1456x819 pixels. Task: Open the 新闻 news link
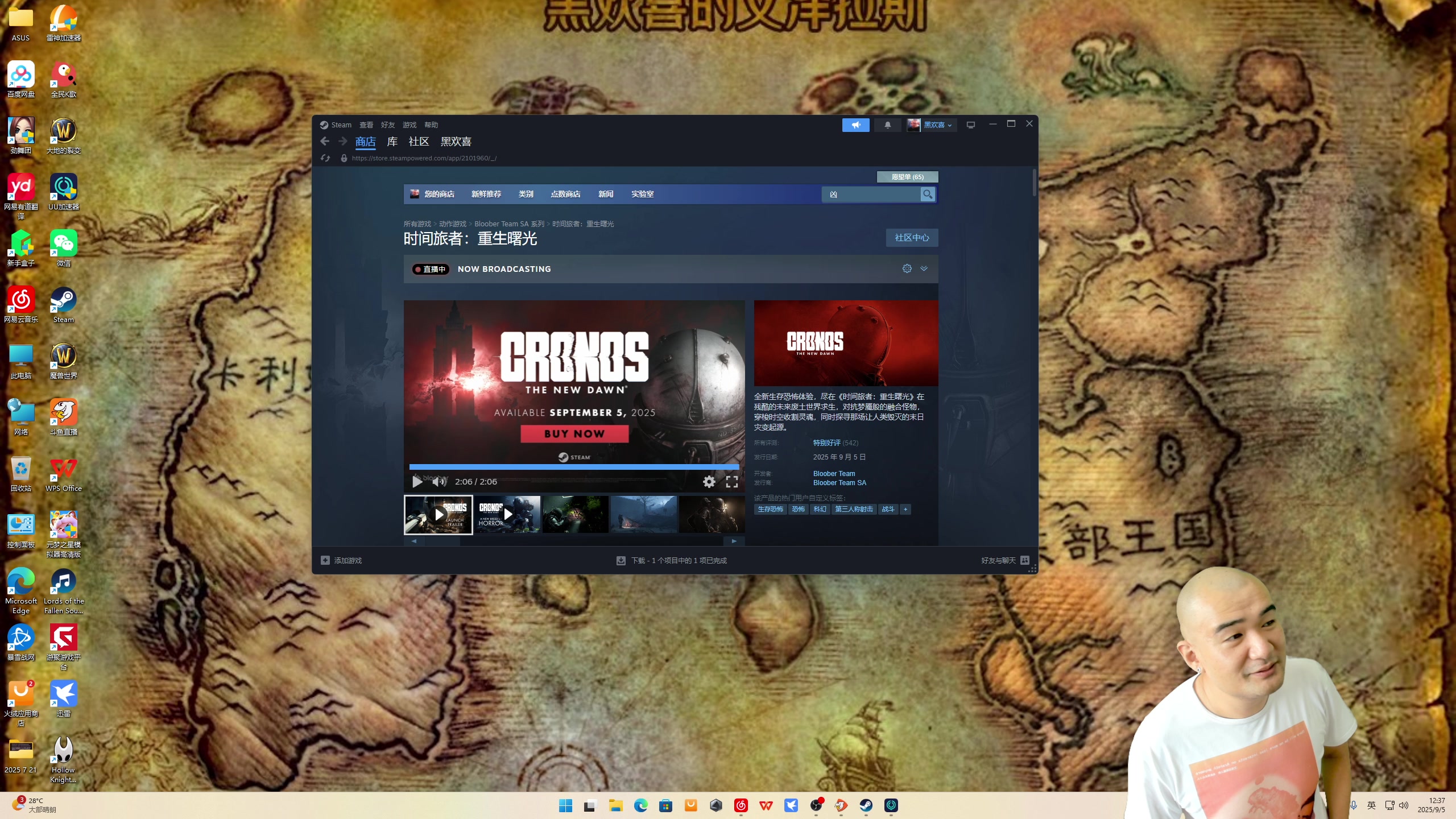pos(606,194)
